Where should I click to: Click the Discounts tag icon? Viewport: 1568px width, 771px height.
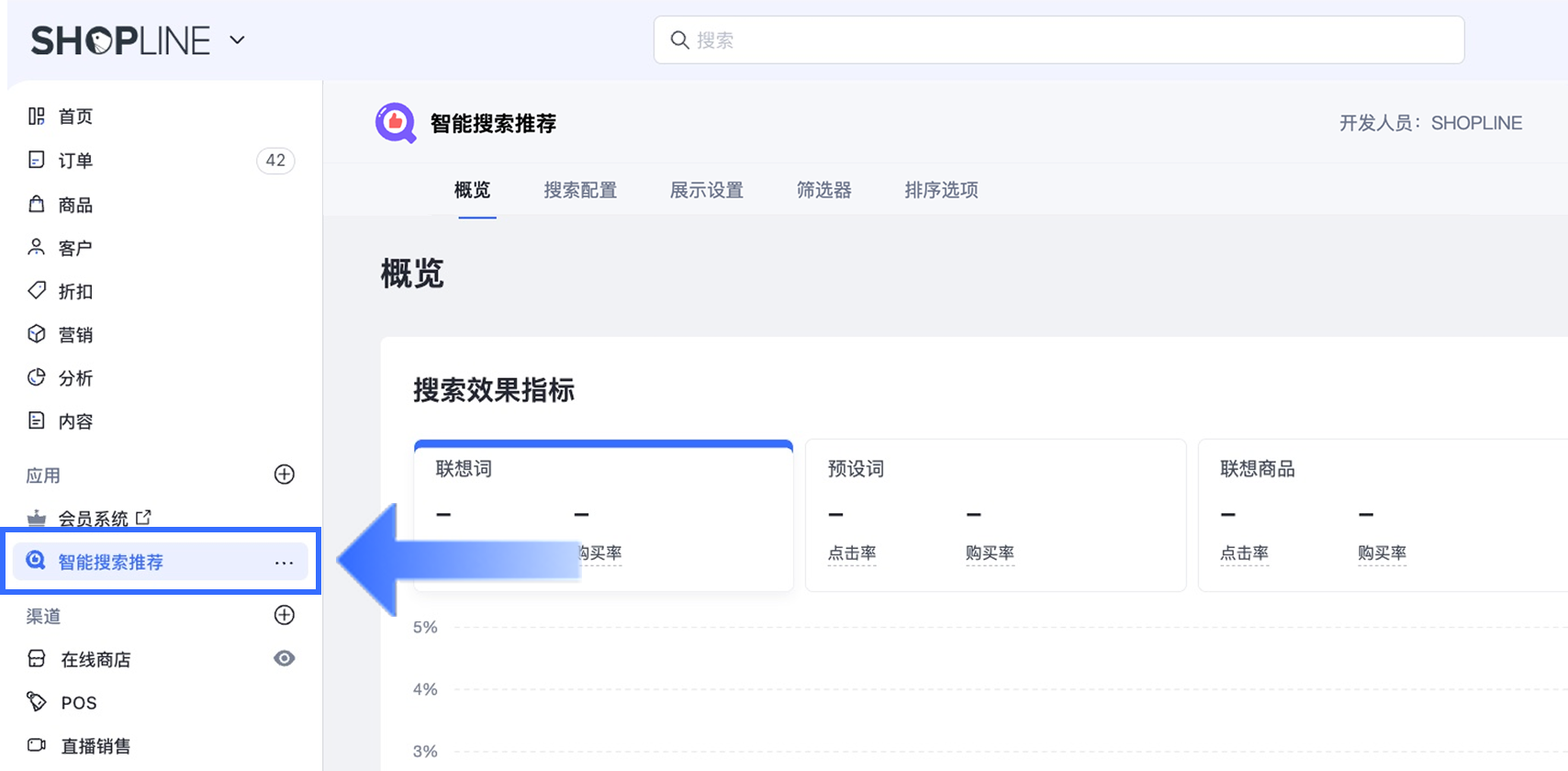tap(37, 291)
